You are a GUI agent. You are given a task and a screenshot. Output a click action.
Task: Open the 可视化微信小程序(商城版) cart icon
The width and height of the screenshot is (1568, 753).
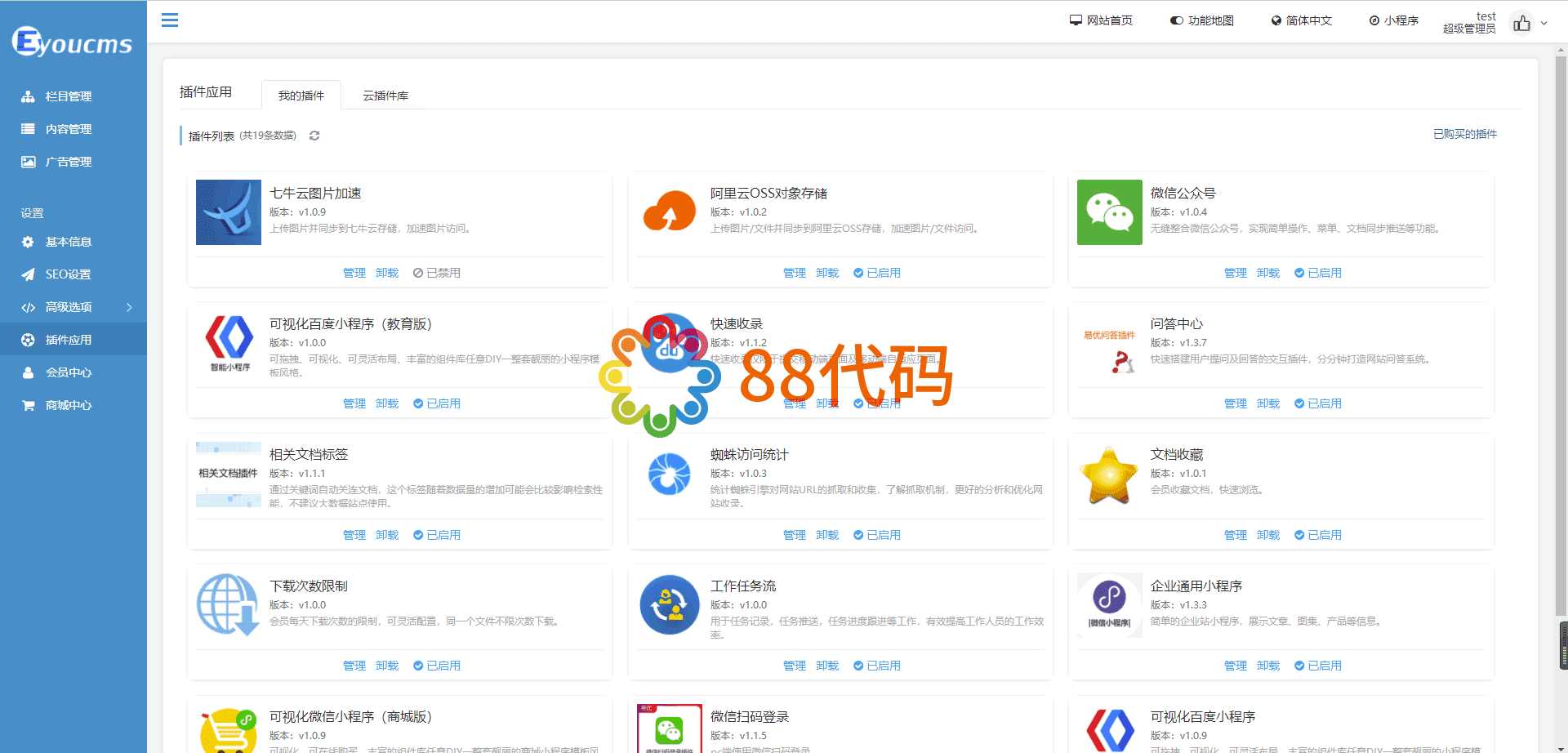(x=229, y=728)
